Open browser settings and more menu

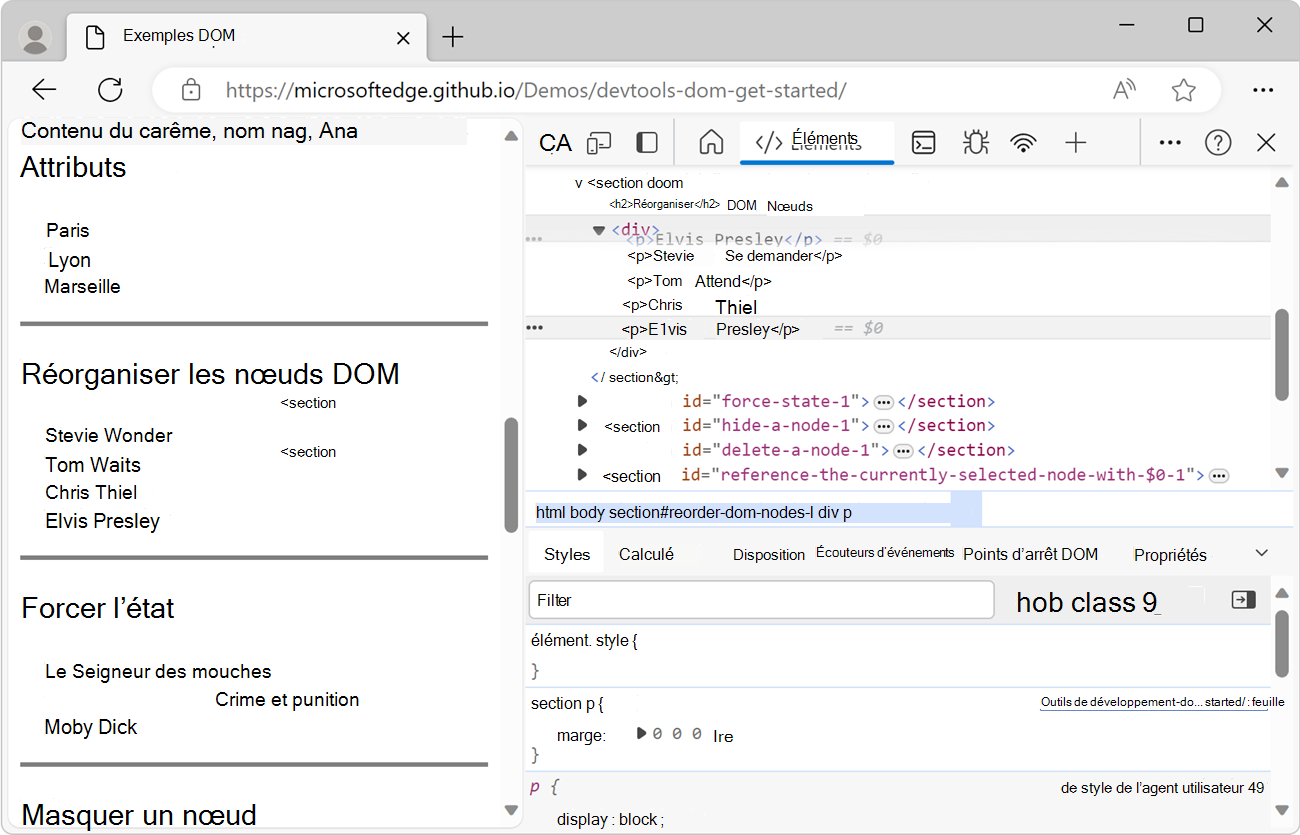(x=1263, y=90)
